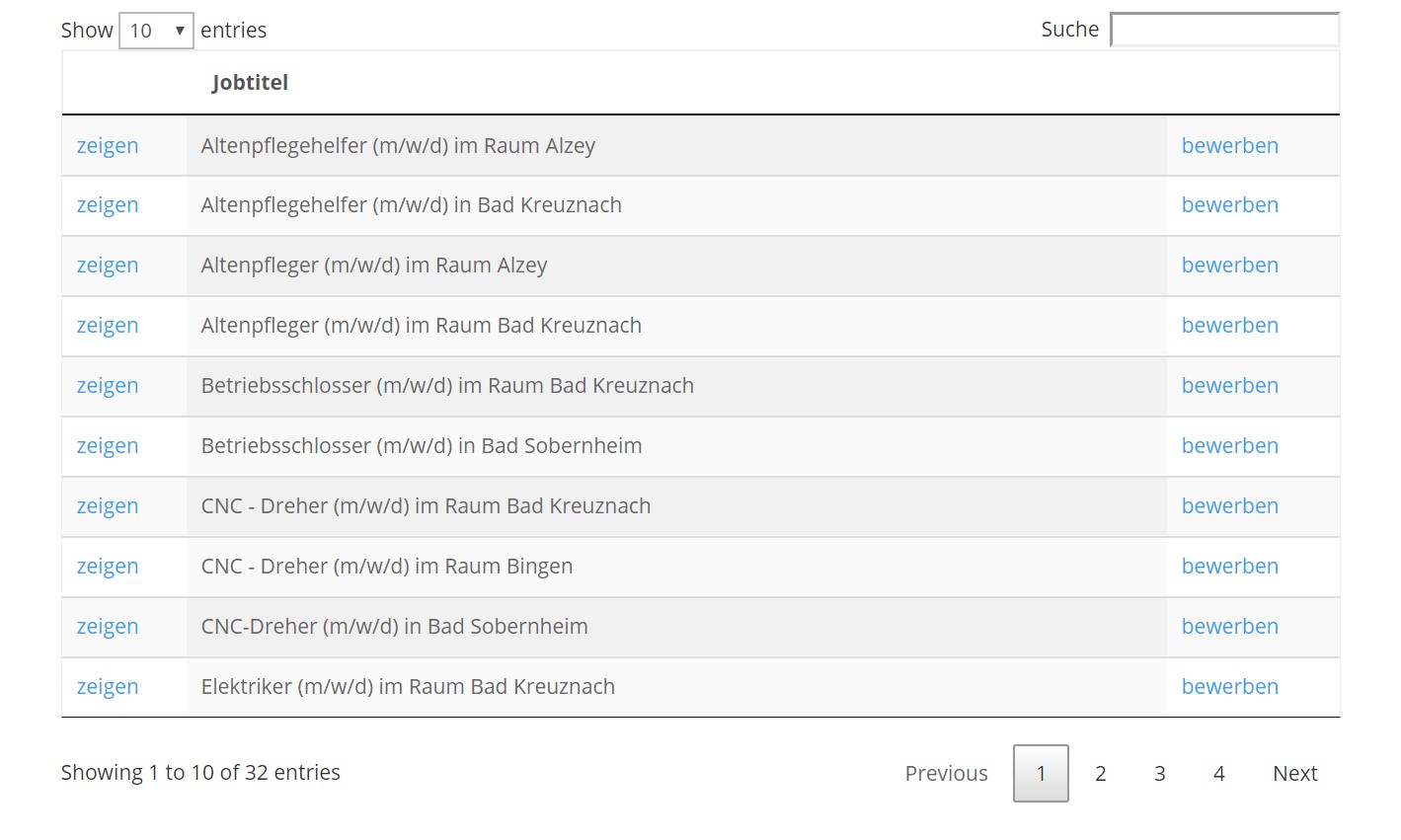The image size is (1401, 840).
Task: Sort by the Jobtitel column header
Action: click(250, 83)
